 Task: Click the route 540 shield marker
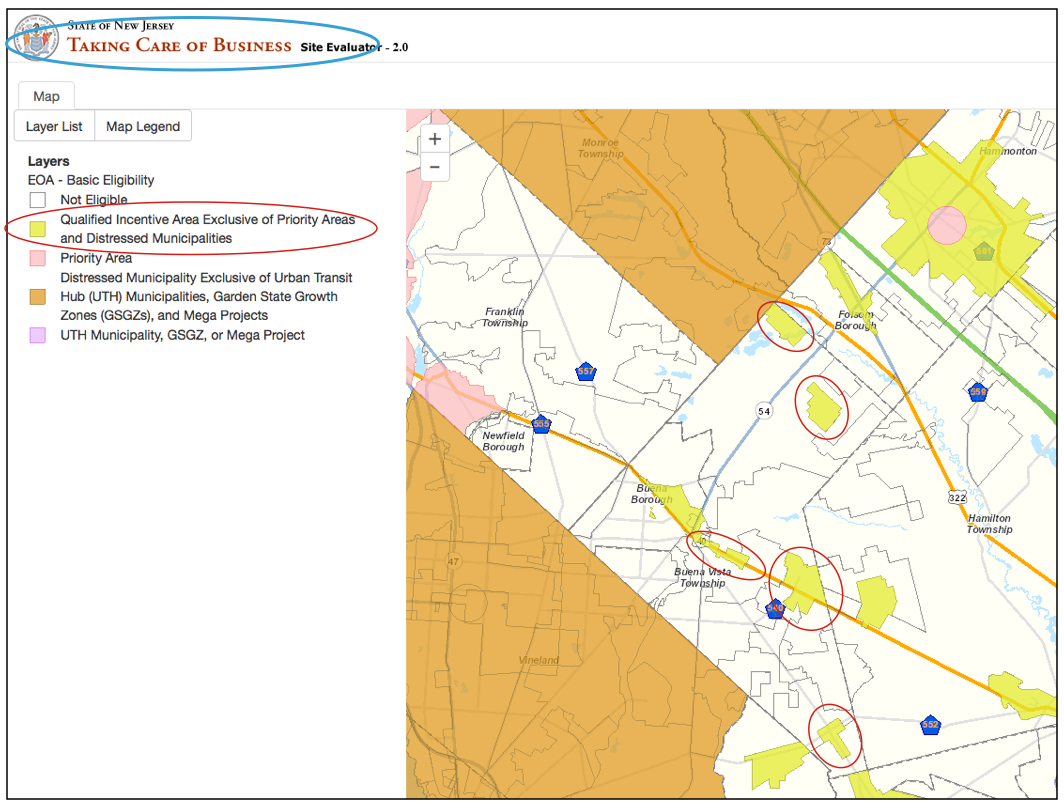coord(775,608)
